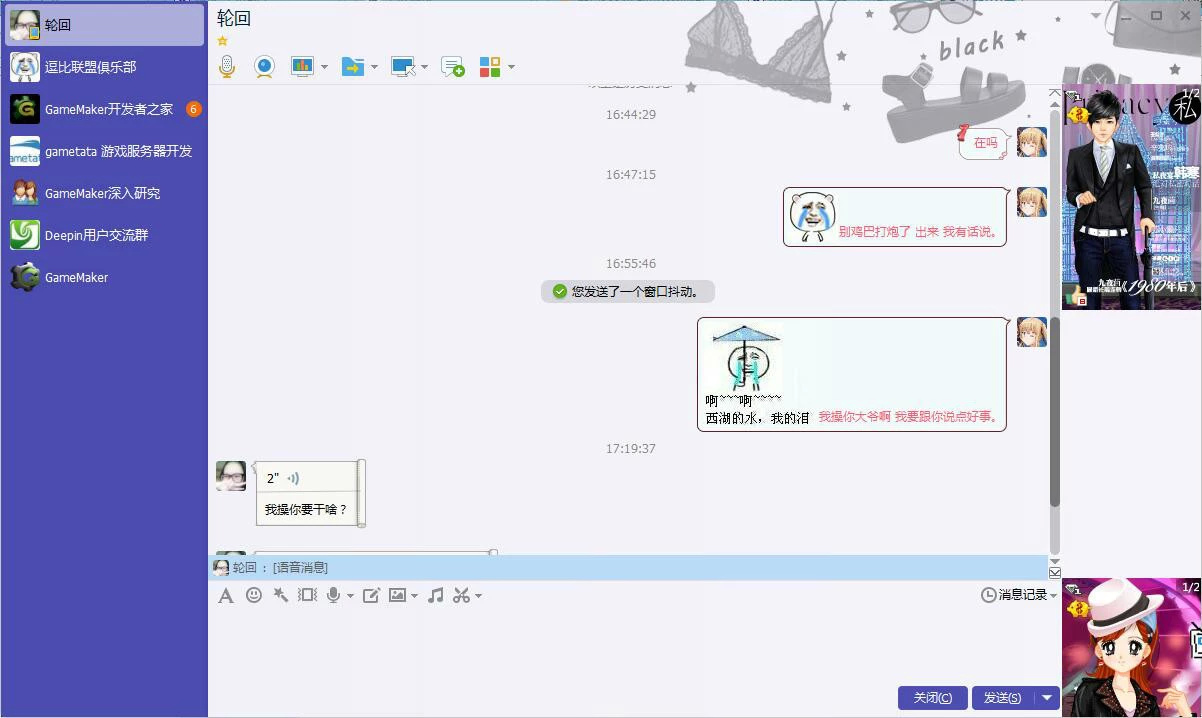This screenshot has height=718, width=1202.
Task: Open the emoji smiley picker
Action: coord(254,595)
